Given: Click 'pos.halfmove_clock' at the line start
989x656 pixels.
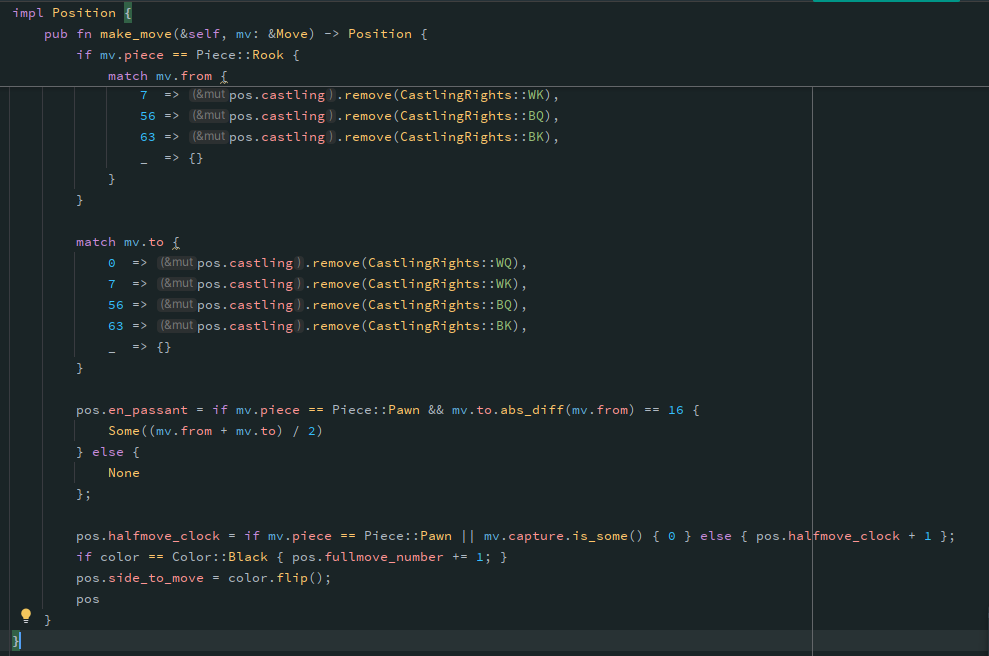Looking at the screenshot, I should point(148,536).
